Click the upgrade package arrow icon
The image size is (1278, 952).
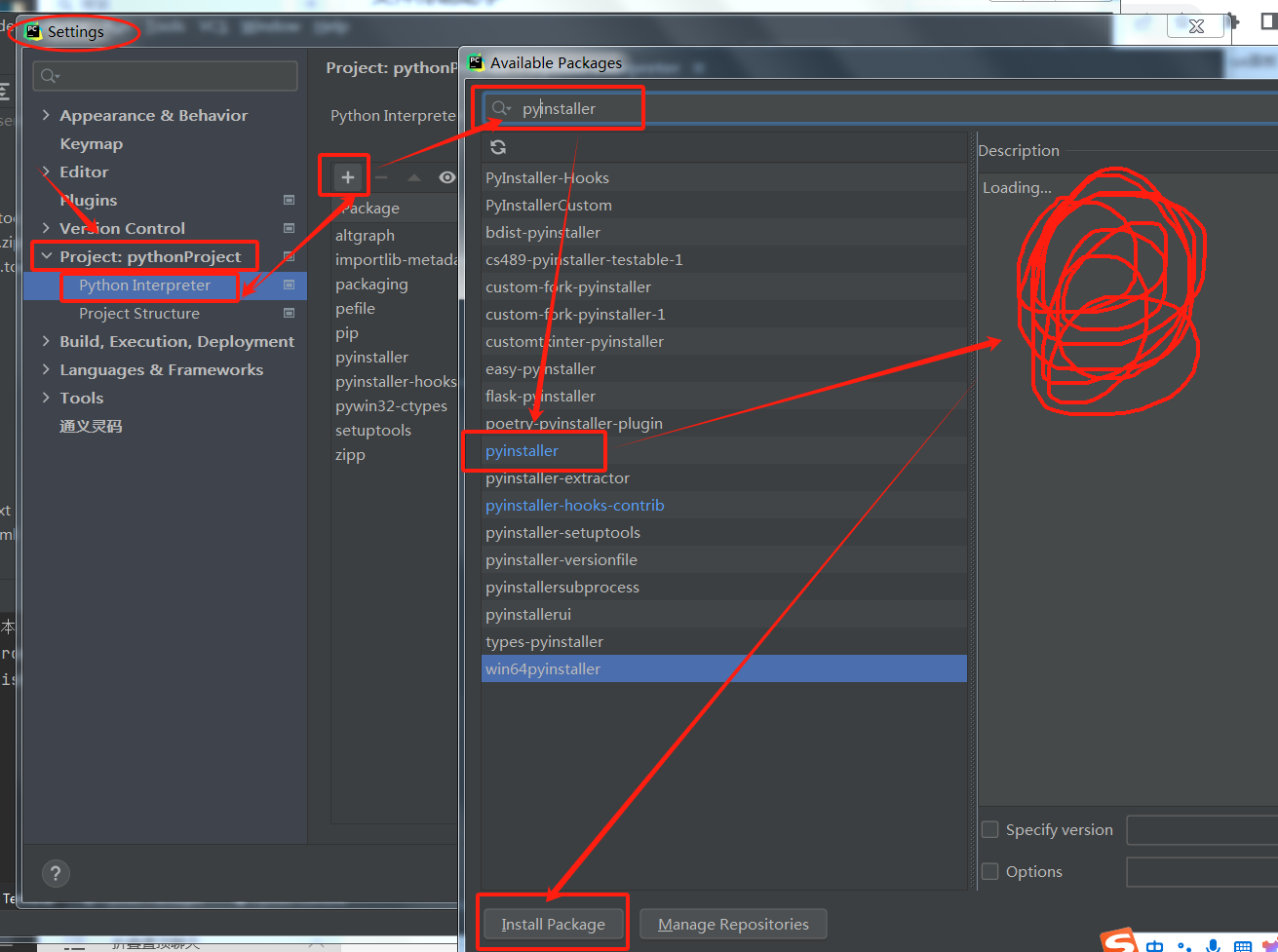414,177
